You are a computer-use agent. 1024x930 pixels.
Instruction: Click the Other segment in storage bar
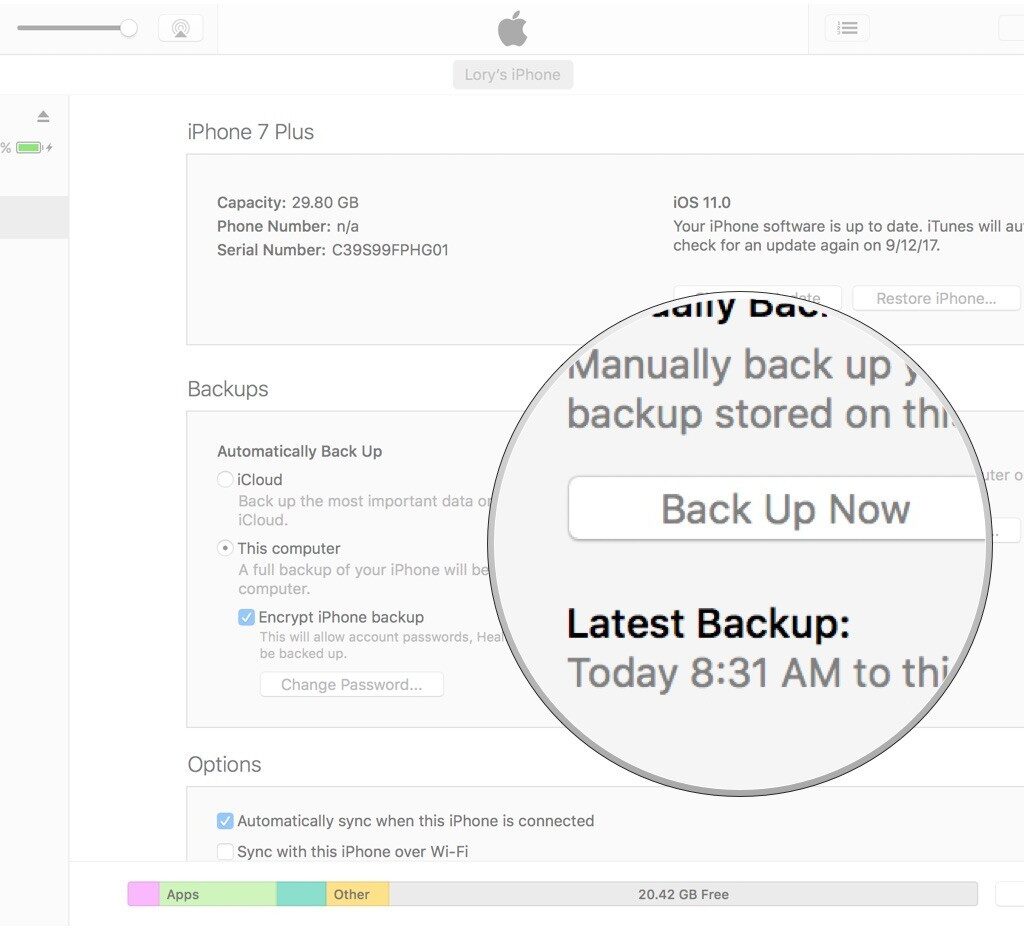coord(357,894)
